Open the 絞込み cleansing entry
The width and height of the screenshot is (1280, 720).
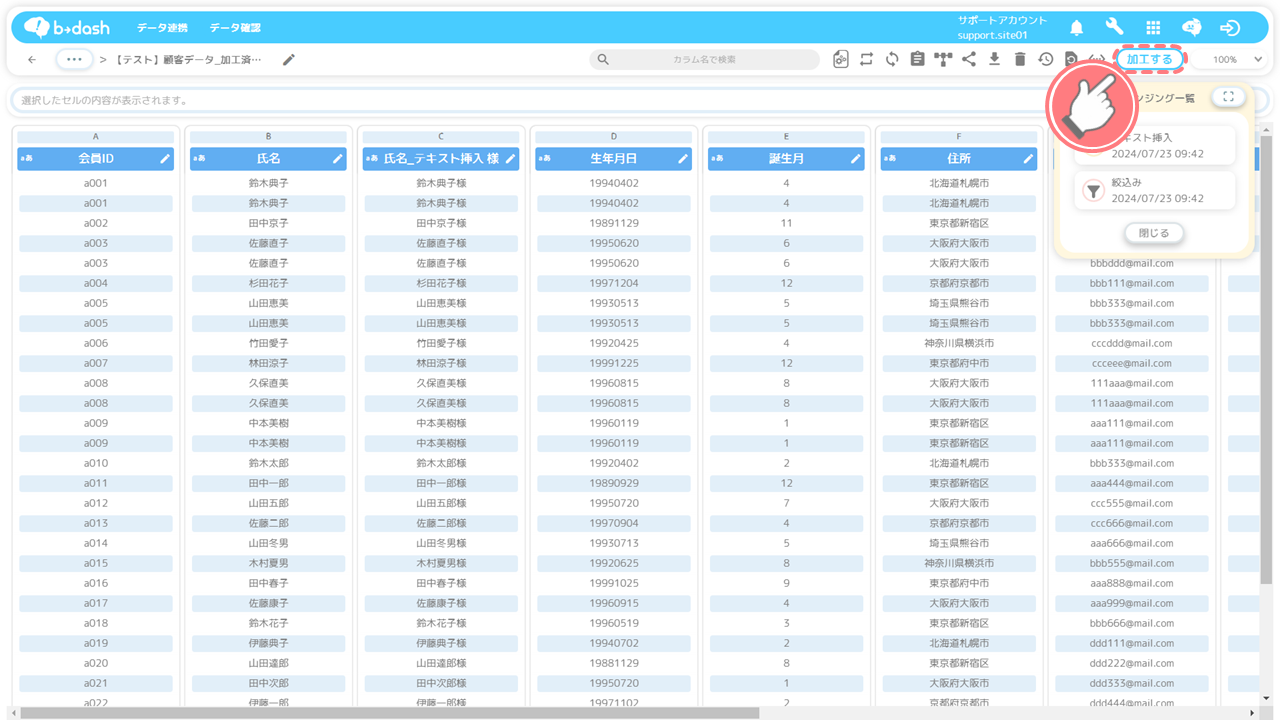pyautogui.click(x=1155, y=190)
